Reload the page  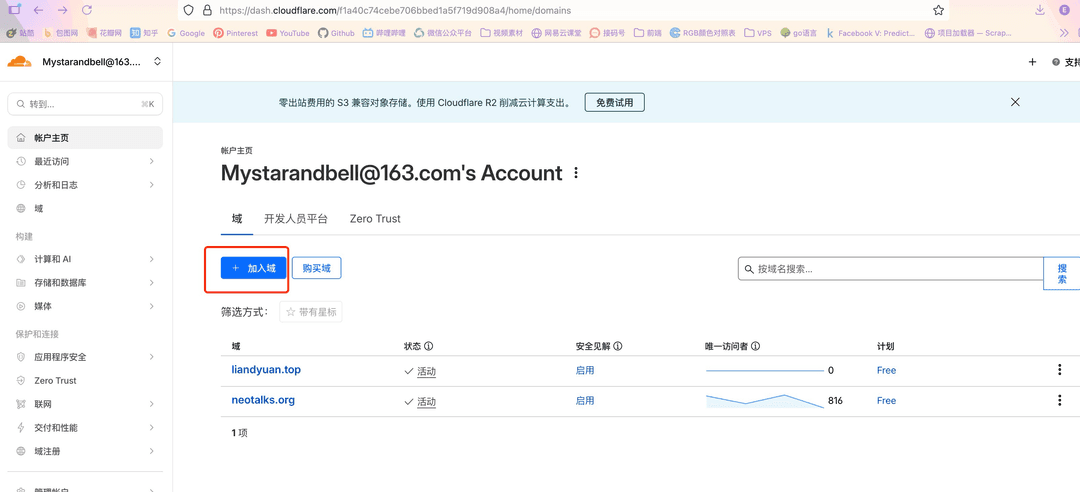pyautogui.click(x=87, y=10)
